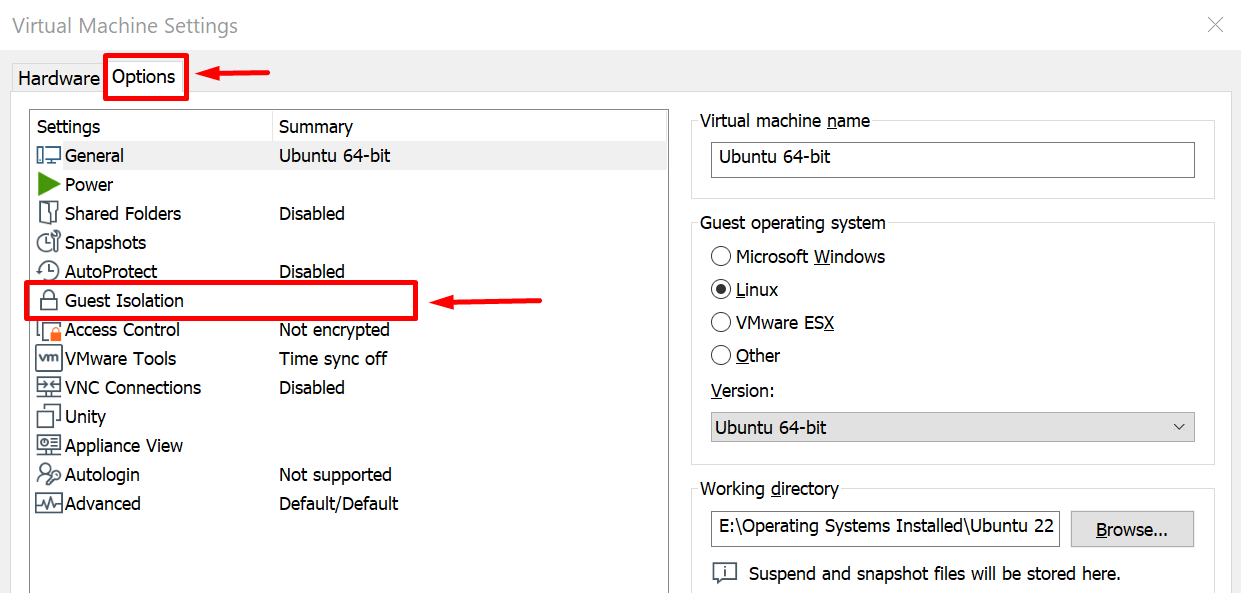1241x593 pixels.
Task: Click the green Power play icon
Action: click(x=49, y=185)
